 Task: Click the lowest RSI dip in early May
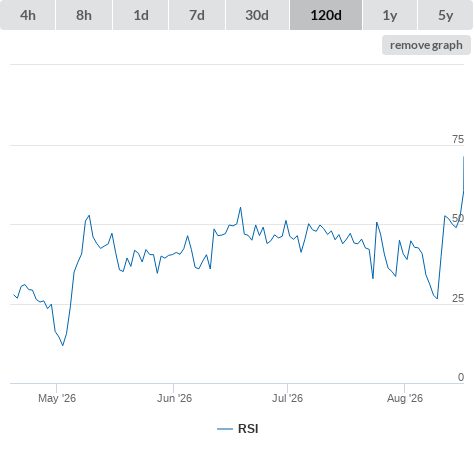click(x=63, y=345)
